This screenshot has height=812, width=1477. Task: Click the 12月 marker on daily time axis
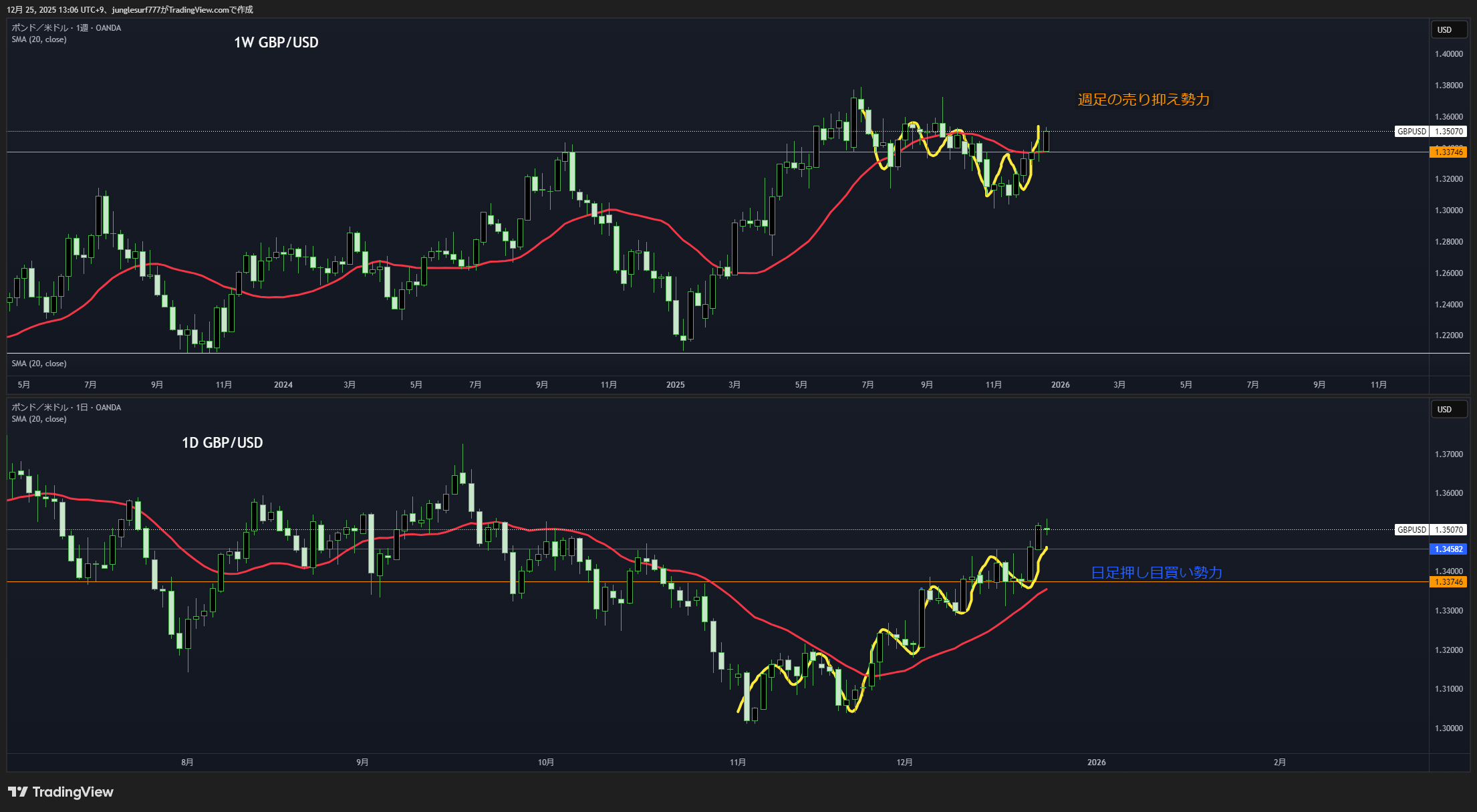click(x=904, y=763)
